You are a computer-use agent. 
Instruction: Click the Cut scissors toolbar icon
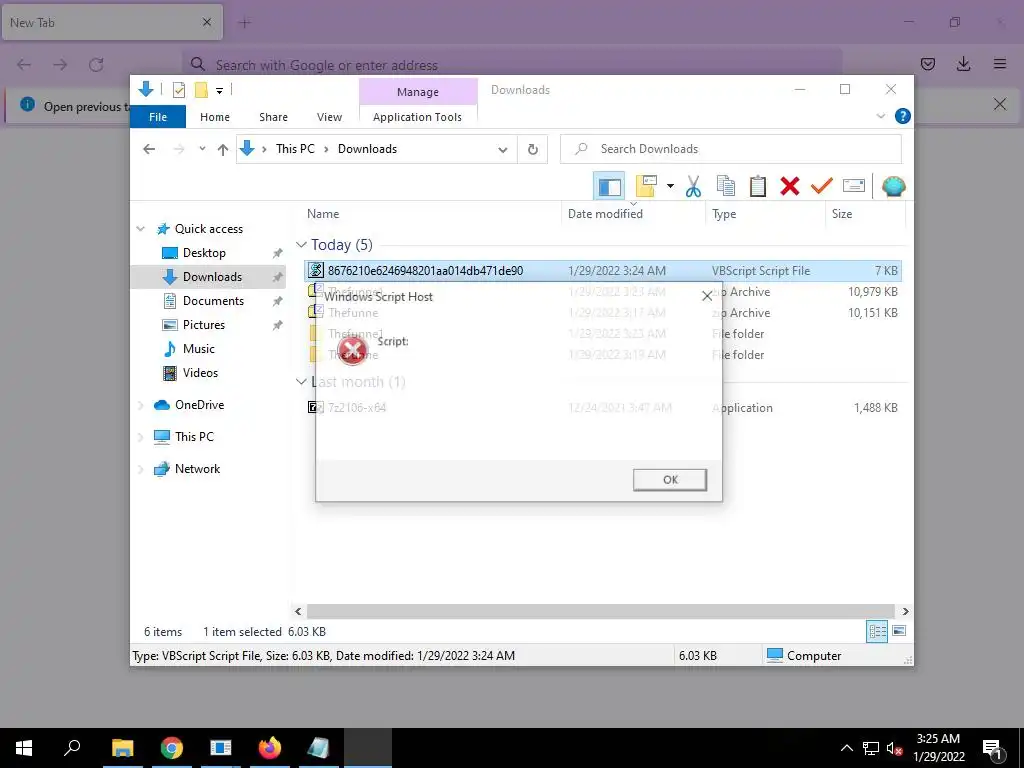693,186
